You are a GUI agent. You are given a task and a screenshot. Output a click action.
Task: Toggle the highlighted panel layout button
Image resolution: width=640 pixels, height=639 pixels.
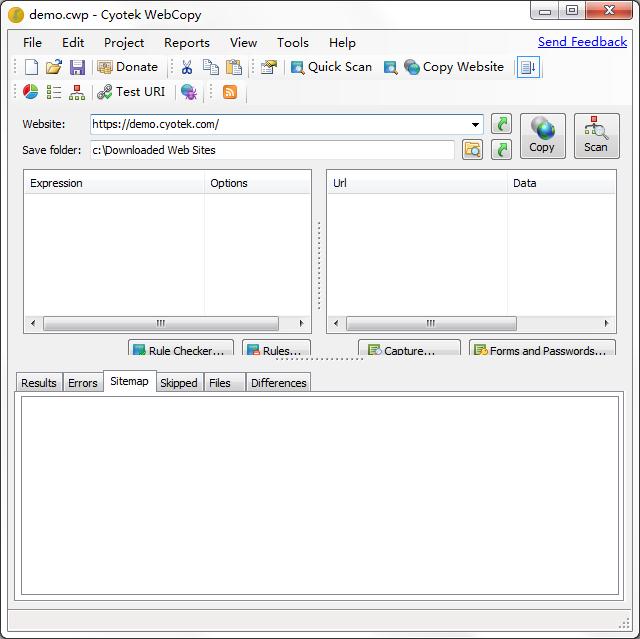(x=528, y=67)
